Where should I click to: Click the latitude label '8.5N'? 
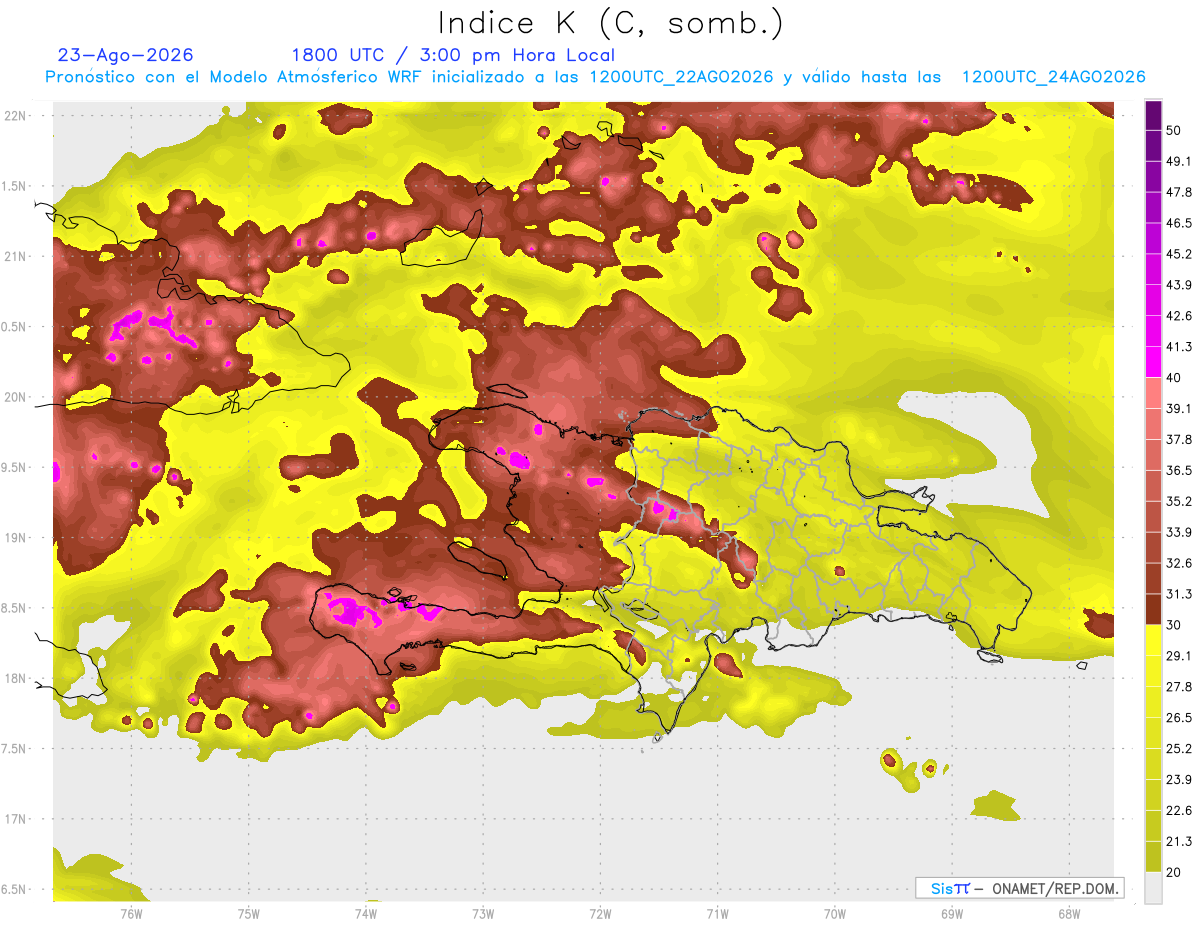click(x=15, y=608)
